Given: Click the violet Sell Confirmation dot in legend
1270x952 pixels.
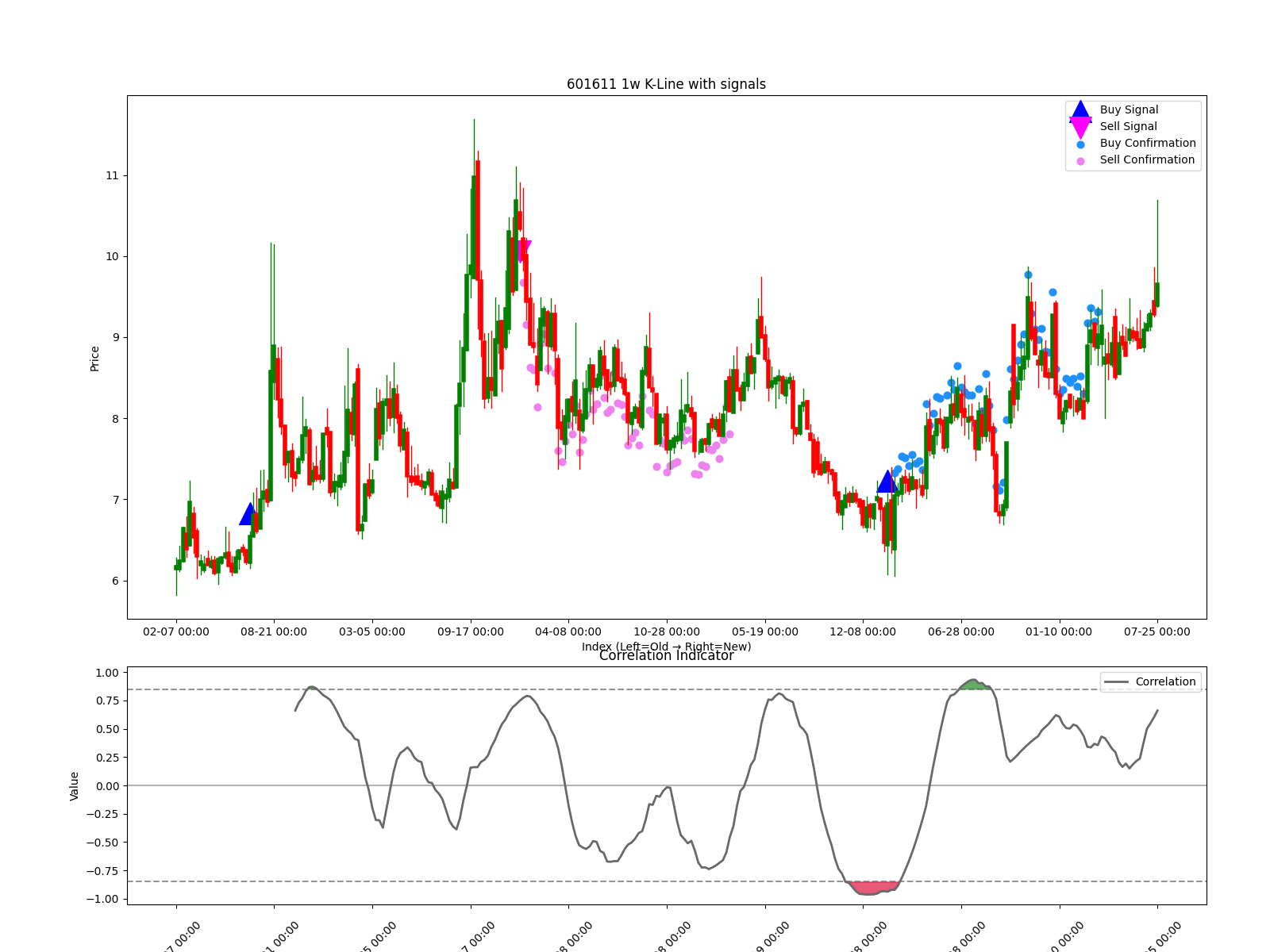Looking at the screenshot, I should [x=1080, y=161].
